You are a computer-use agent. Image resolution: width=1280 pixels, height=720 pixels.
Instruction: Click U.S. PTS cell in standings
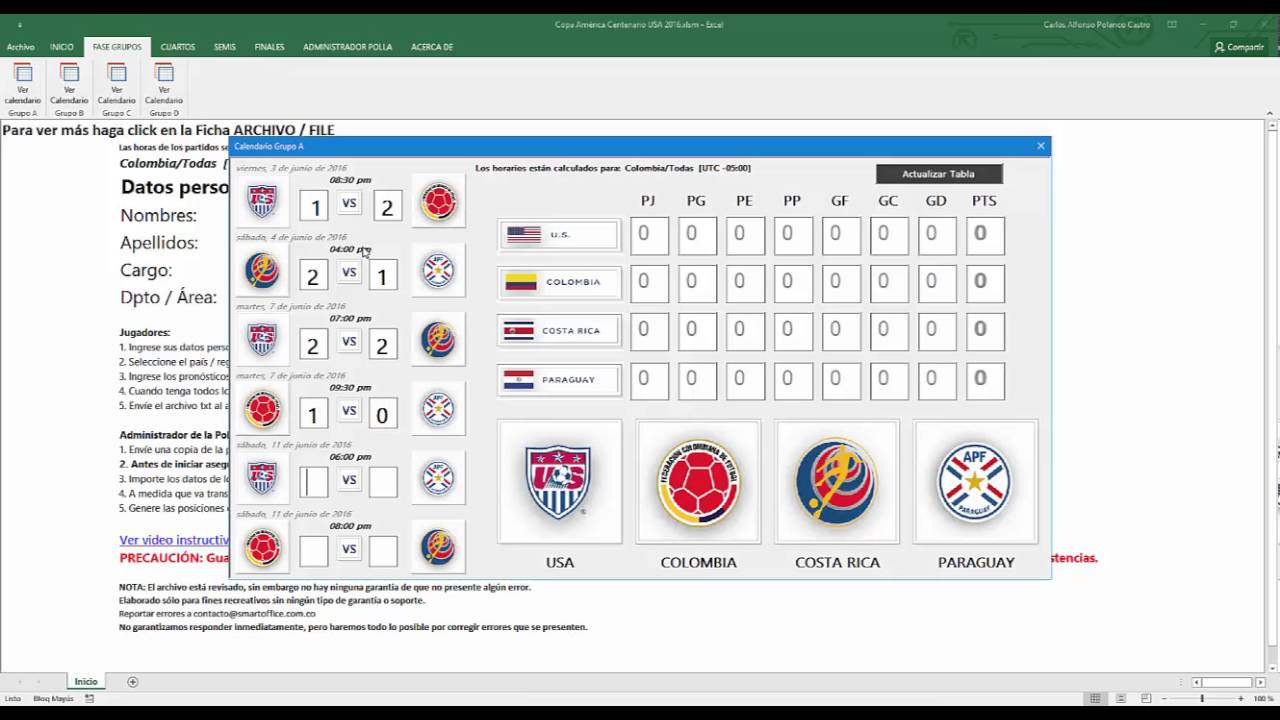coord(985,236)
